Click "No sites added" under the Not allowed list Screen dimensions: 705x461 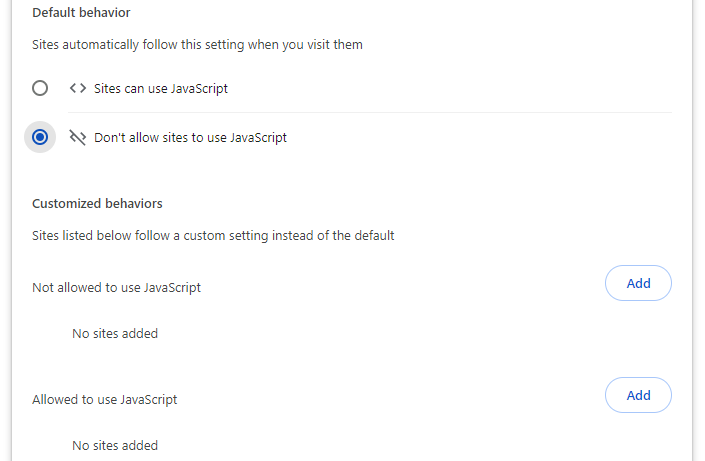tap(115, 333)
